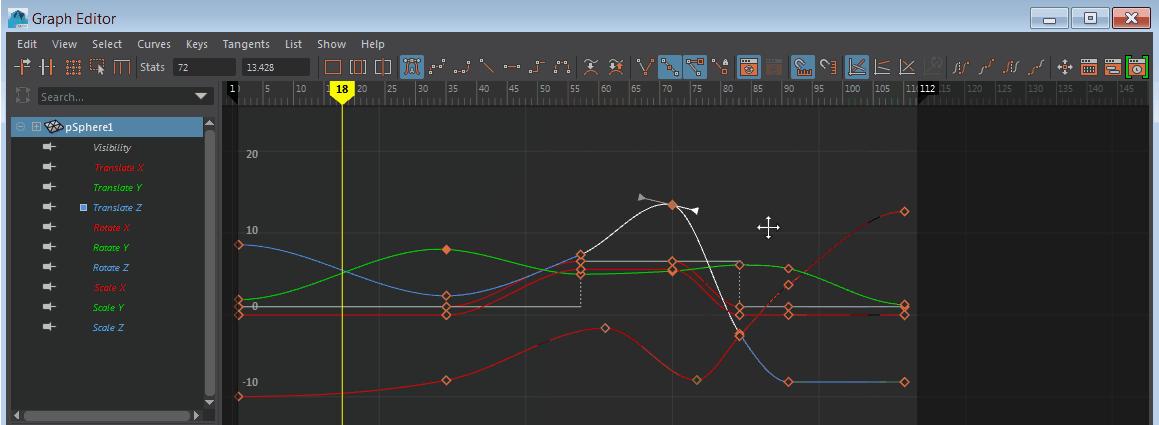Collapse the pSphere1 node with minus

(21, 127)
